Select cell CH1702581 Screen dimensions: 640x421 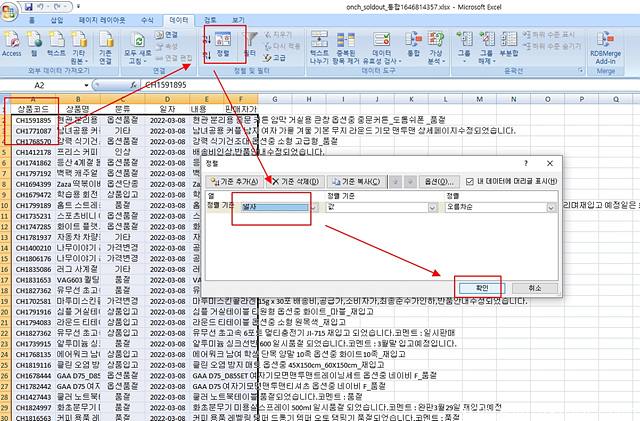[x=33, y=301]
